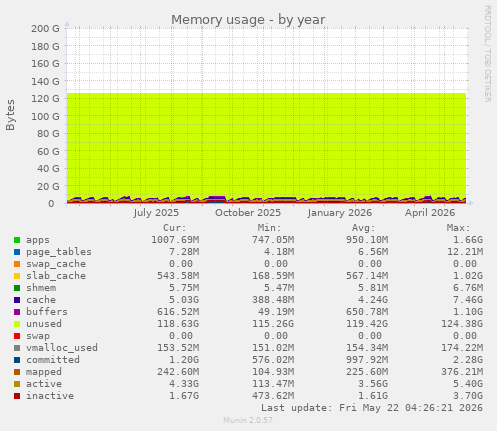Viewport: 497px width, 431px height.
Task: Click the mapped brown legend swatch
Action: [x=17, y=372]
